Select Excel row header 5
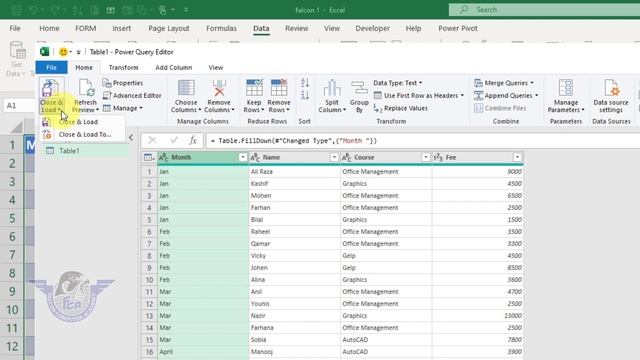 (12, 218)
